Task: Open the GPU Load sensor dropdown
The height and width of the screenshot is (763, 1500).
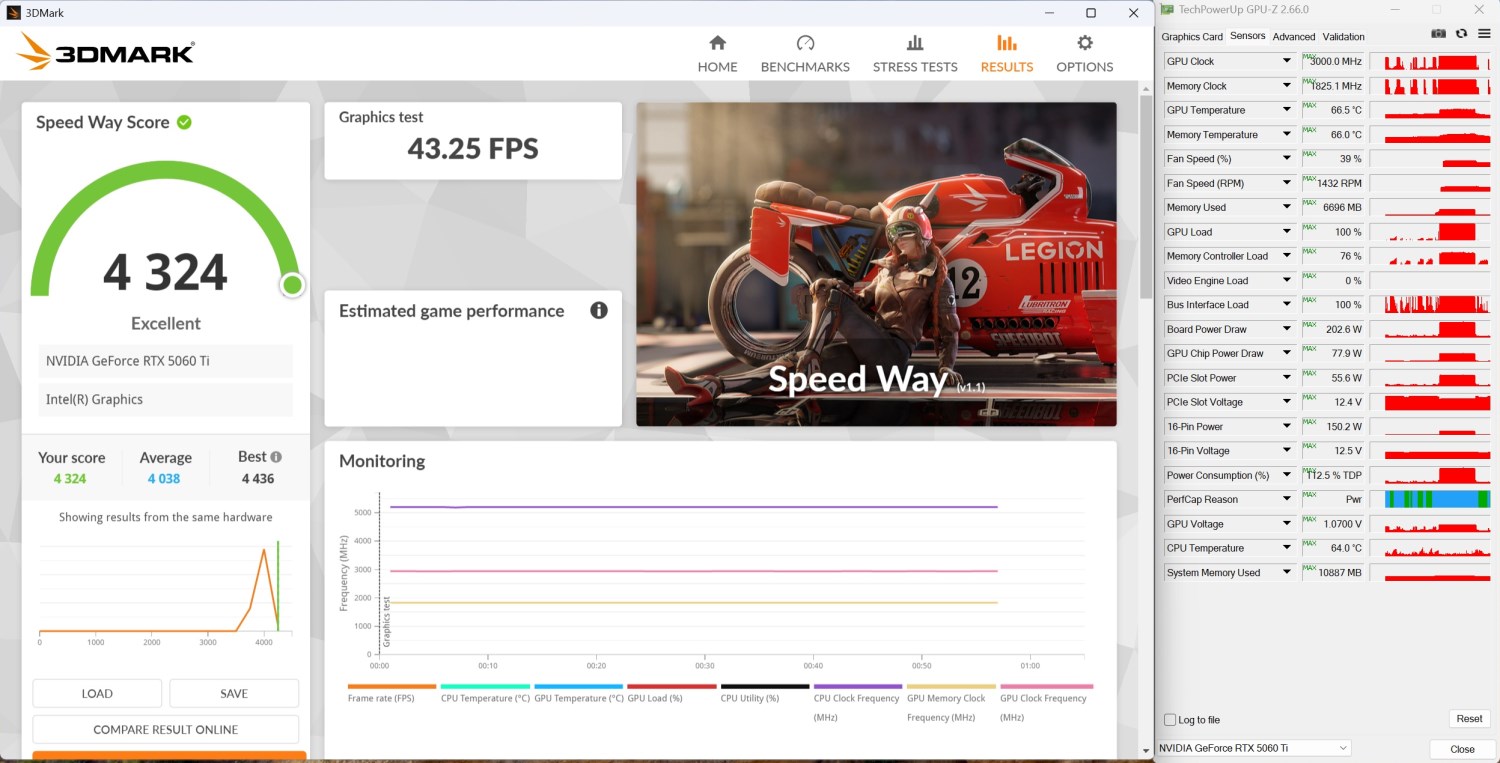Action: point(1287,232)
